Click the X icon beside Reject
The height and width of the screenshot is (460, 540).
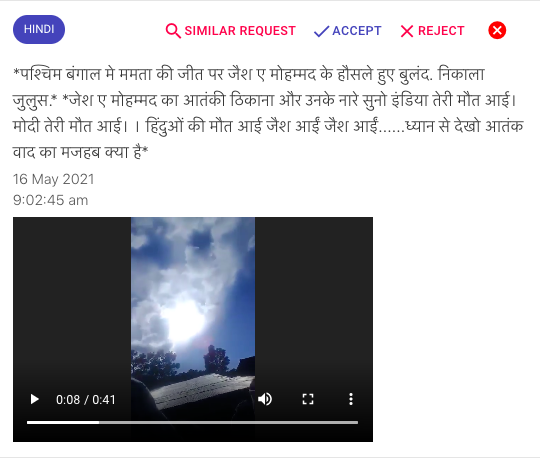pos(407,31)
